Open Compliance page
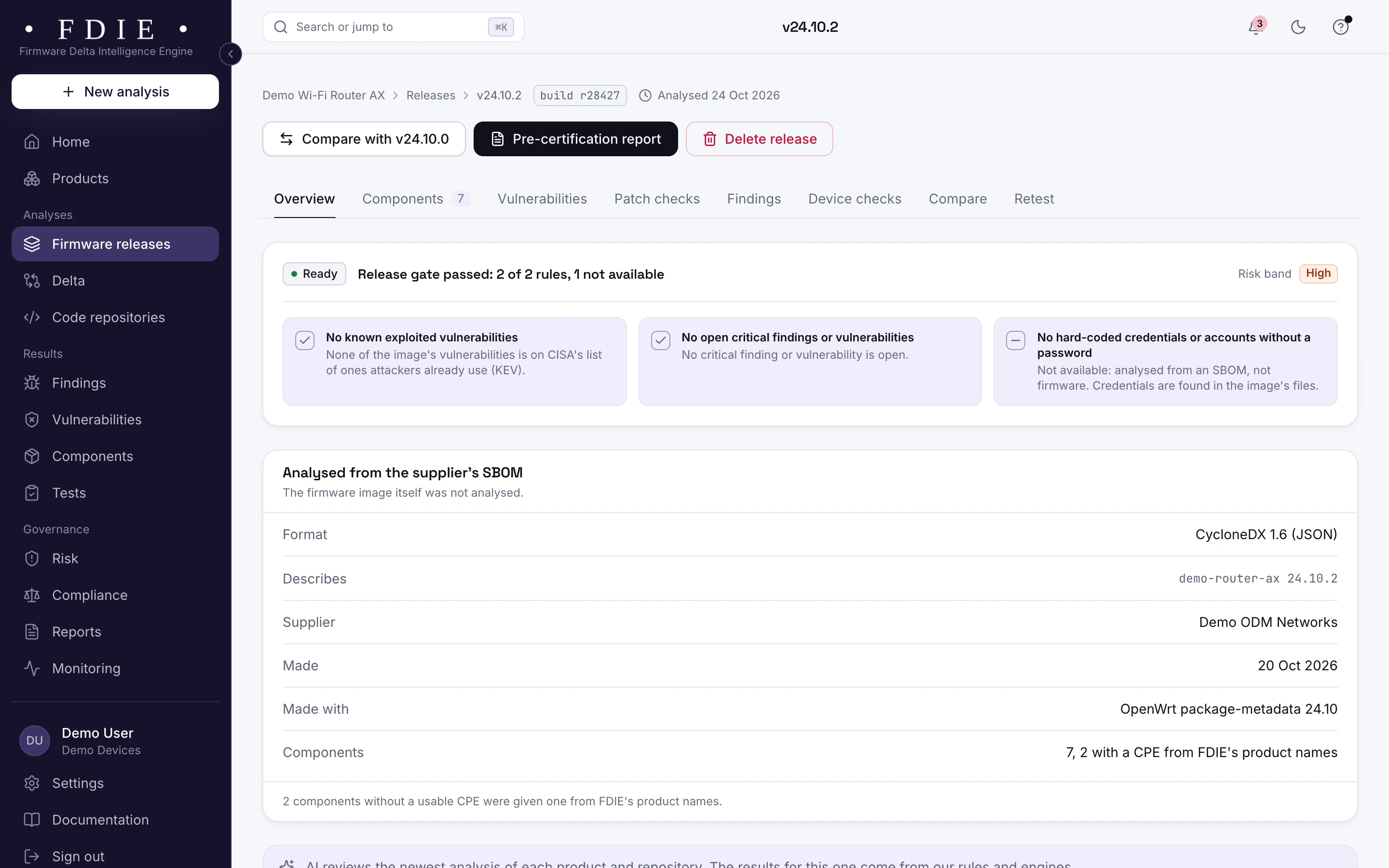The image size is (1389, 868). [x=115, y=596]
